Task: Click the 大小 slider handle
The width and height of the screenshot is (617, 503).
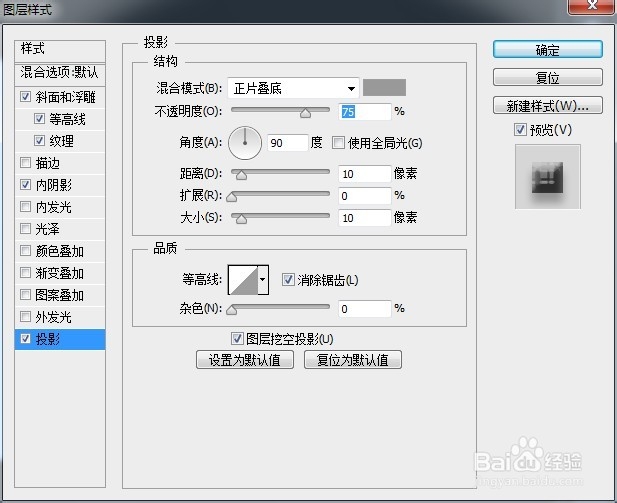Action: coord(241,219)
